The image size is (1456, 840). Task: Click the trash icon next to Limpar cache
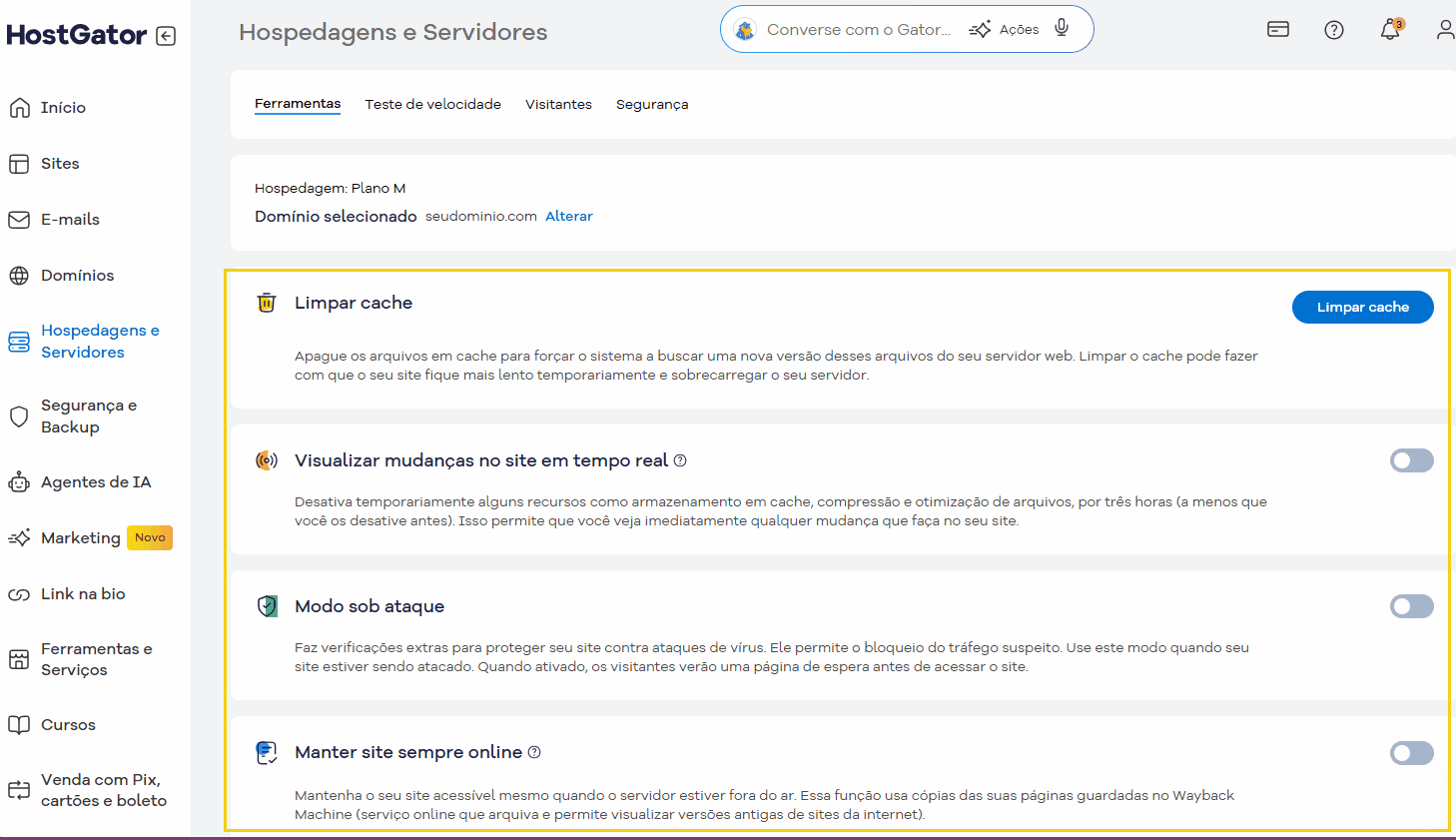266,302
